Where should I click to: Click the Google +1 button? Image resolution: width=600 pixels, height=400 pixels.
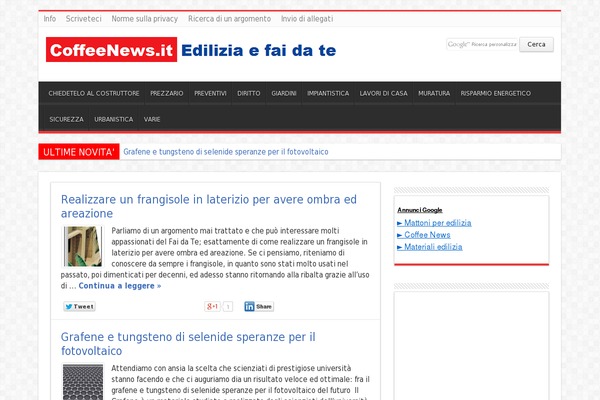click(x=212, y=307)
